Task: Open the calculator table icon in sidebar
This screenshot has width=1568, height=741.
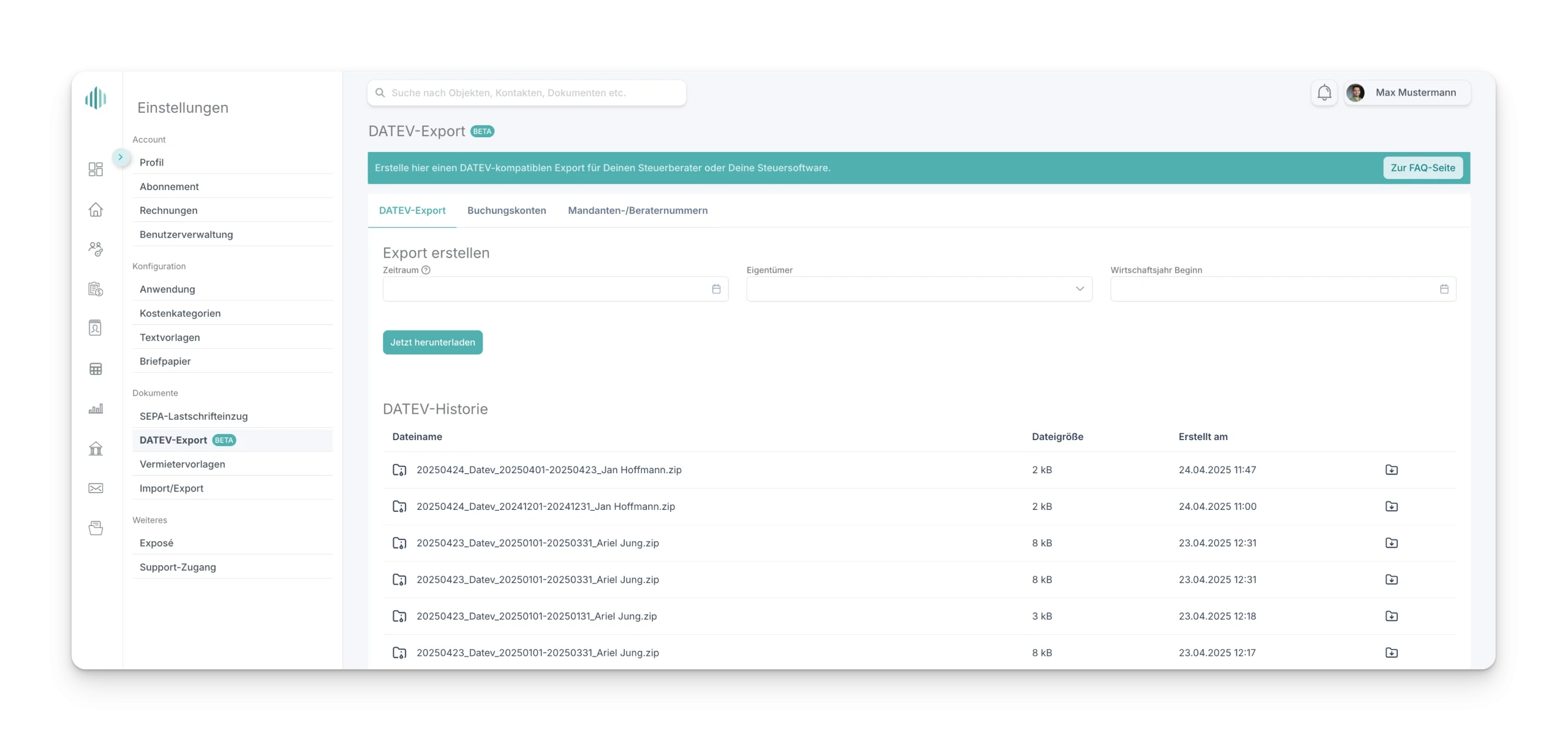Action: coord(96,369)
